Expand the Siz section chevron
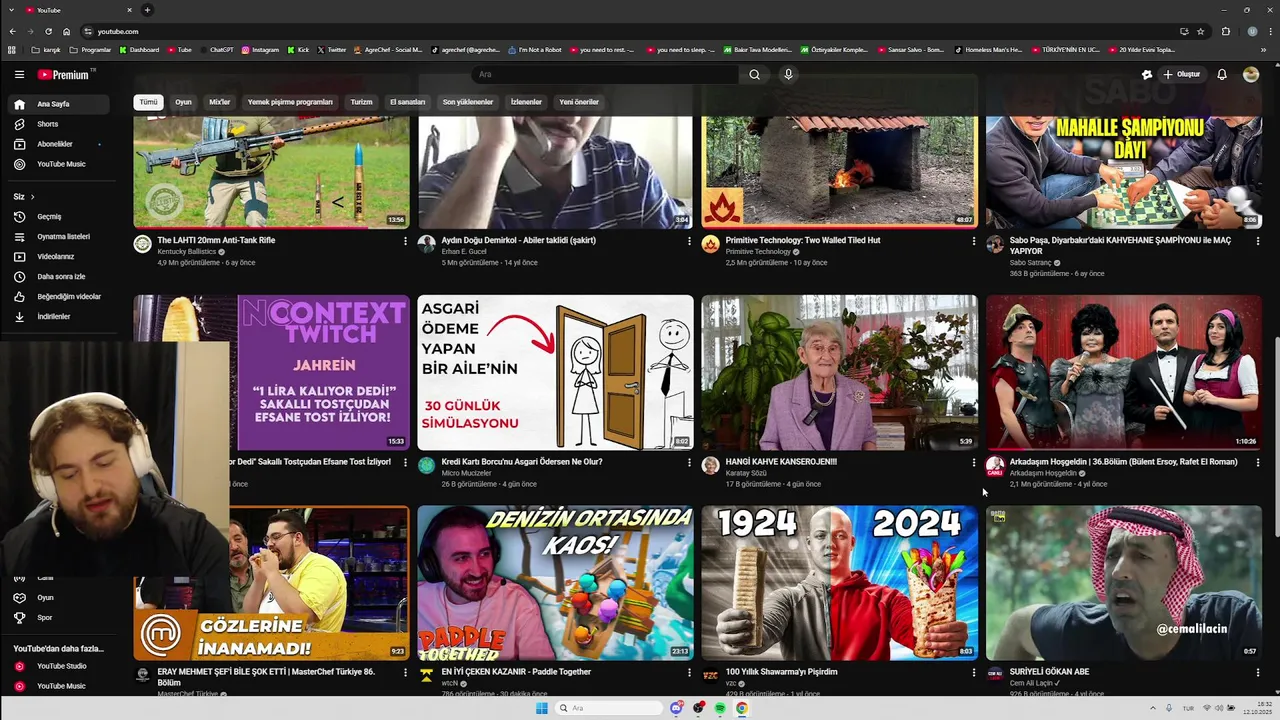The height and width of the screenshot is (720, 1280). (x=32, y=197)
